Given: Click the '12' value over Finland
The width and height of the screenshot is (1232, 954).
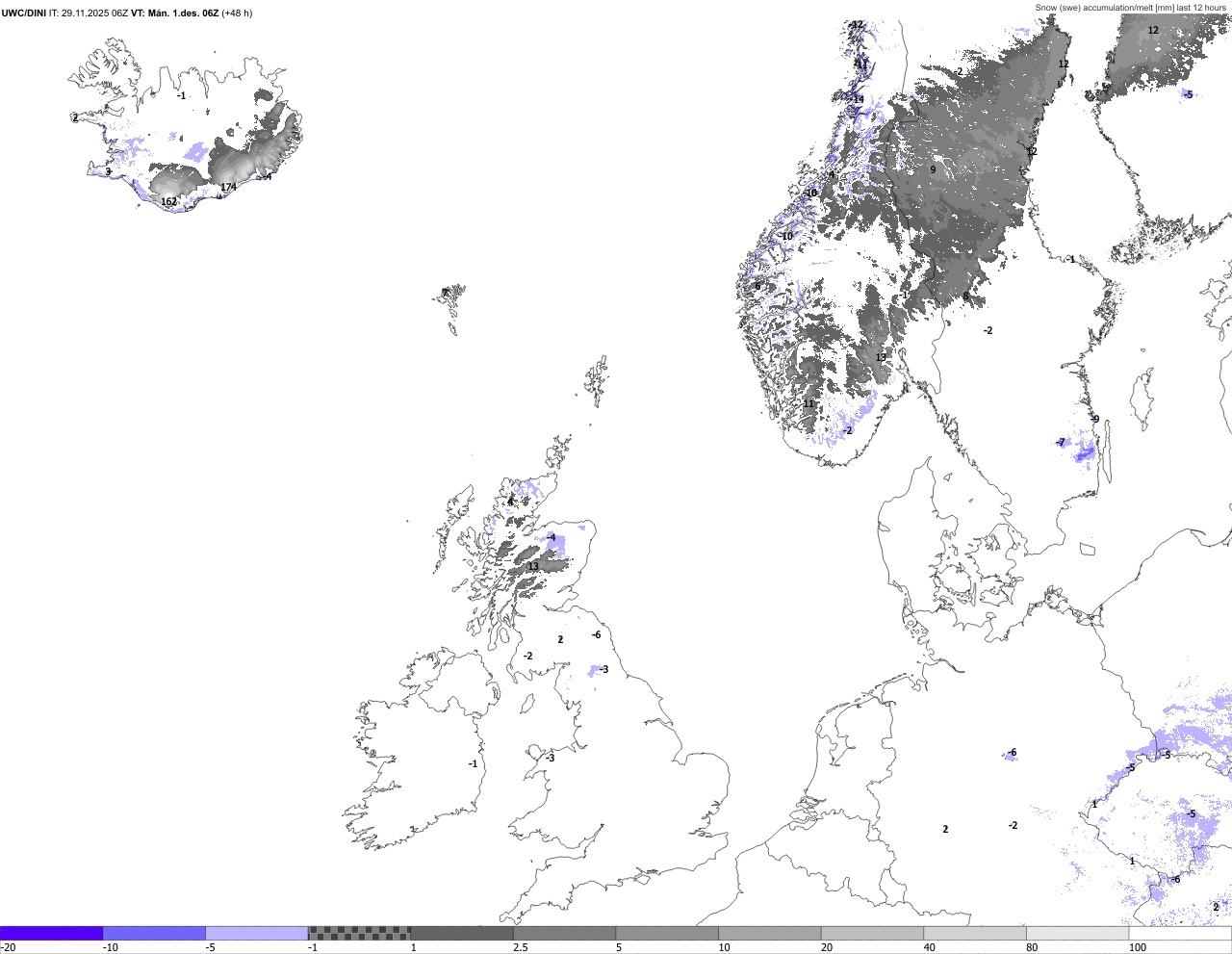Looking at the screenshot, I should click(1153, 30).
